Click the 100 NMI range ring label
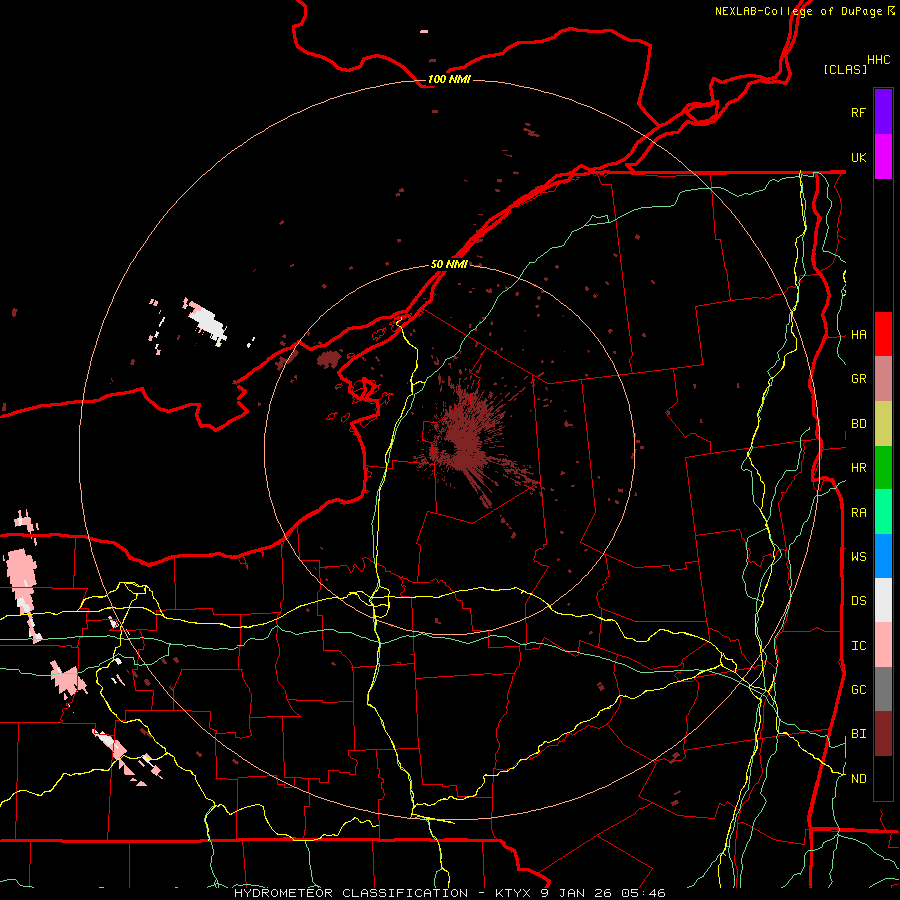Viewport: 900px width, 900px height. [449, 79]
